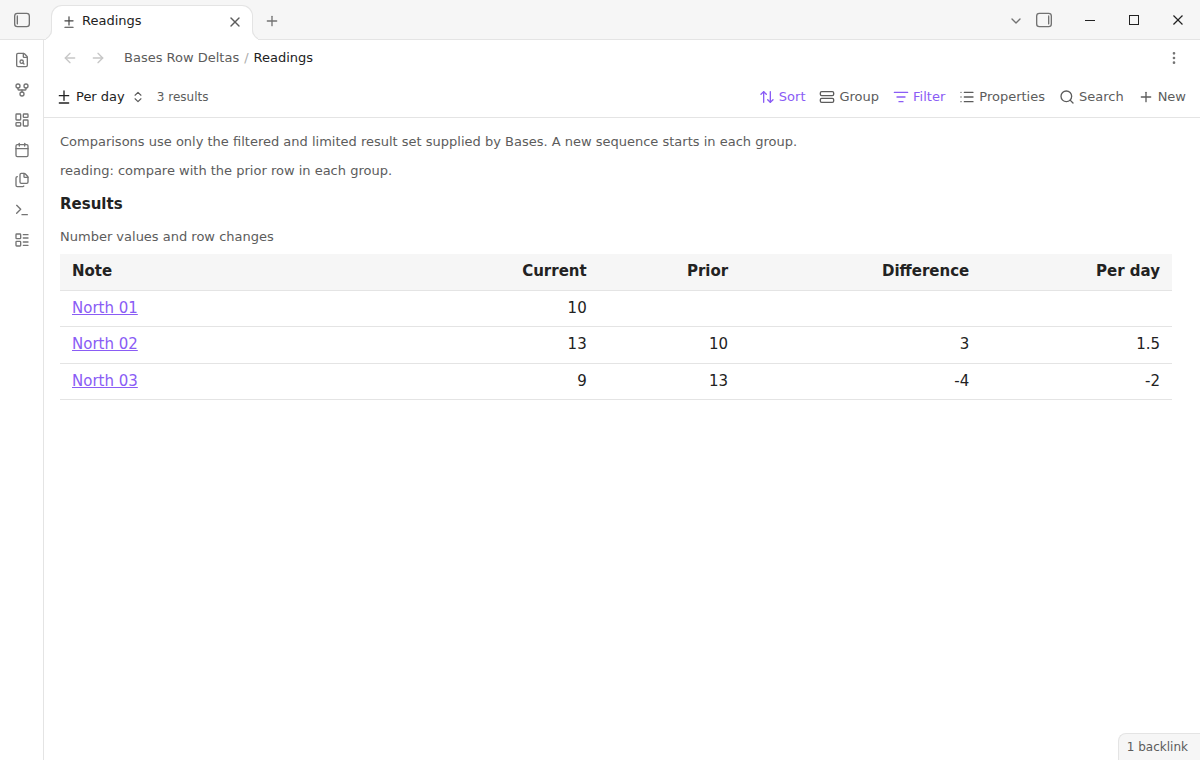
Task: Open graph view from sidebar ribbon
Action: [22, 90]
